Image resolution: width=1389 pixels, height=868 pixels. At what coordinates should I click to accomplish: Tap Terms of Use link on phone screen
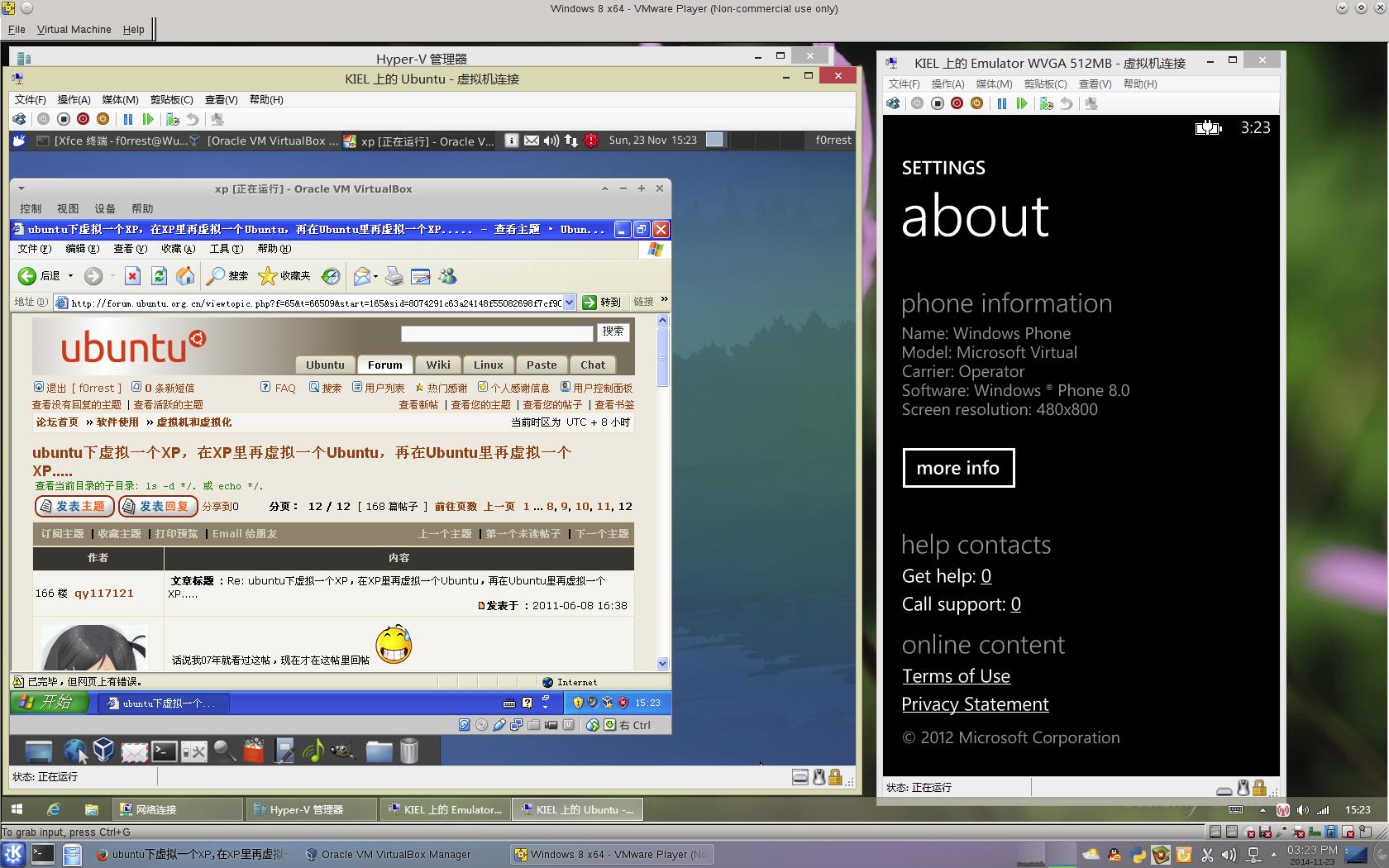[x=956, y=676]
